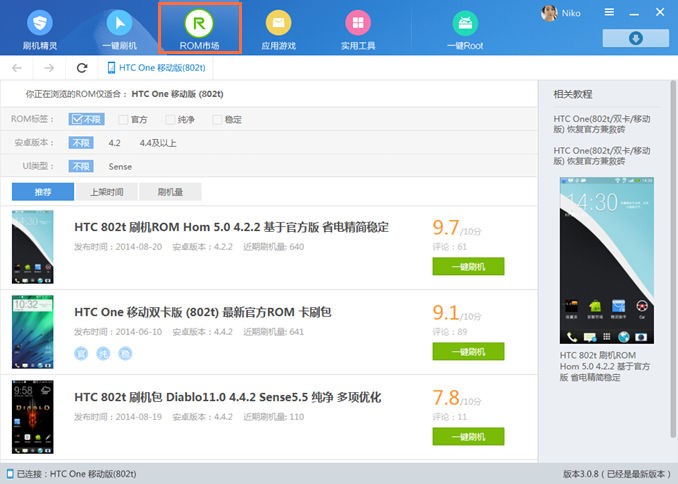Open the 刷机精灵 home icon

pos(40,30)
